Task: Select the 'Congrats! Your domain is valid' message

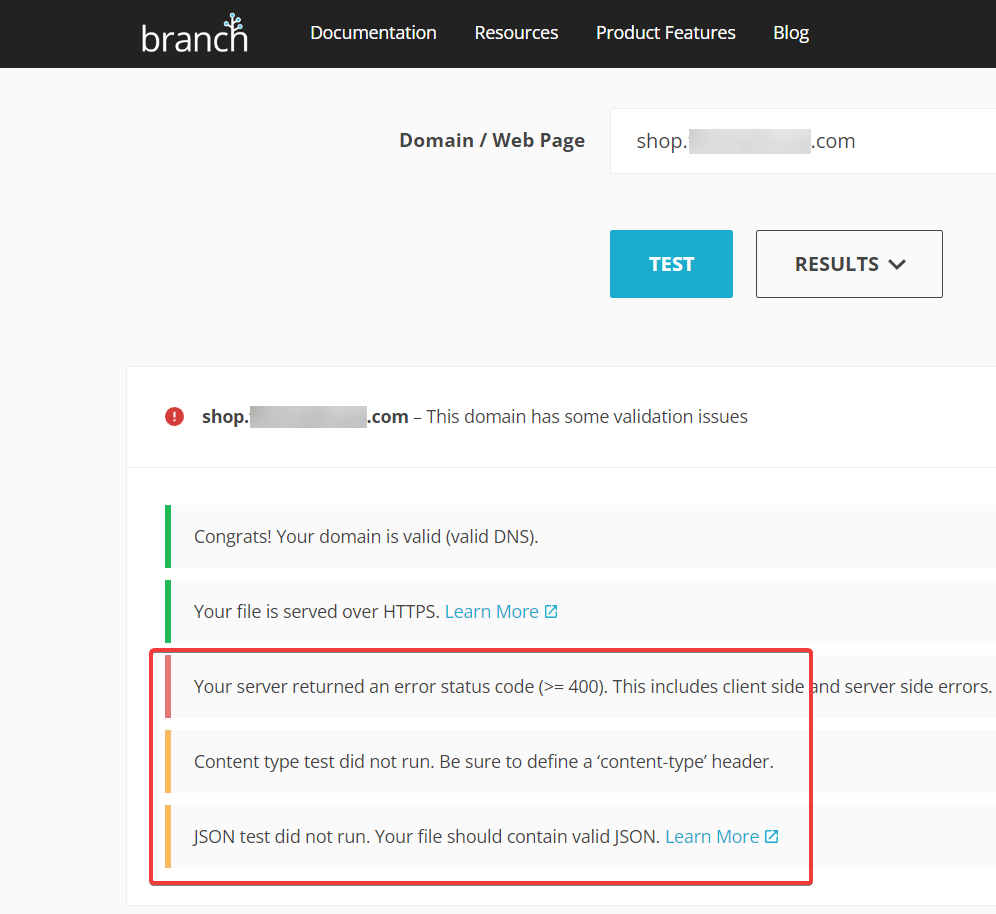Action: click(366, 537)
